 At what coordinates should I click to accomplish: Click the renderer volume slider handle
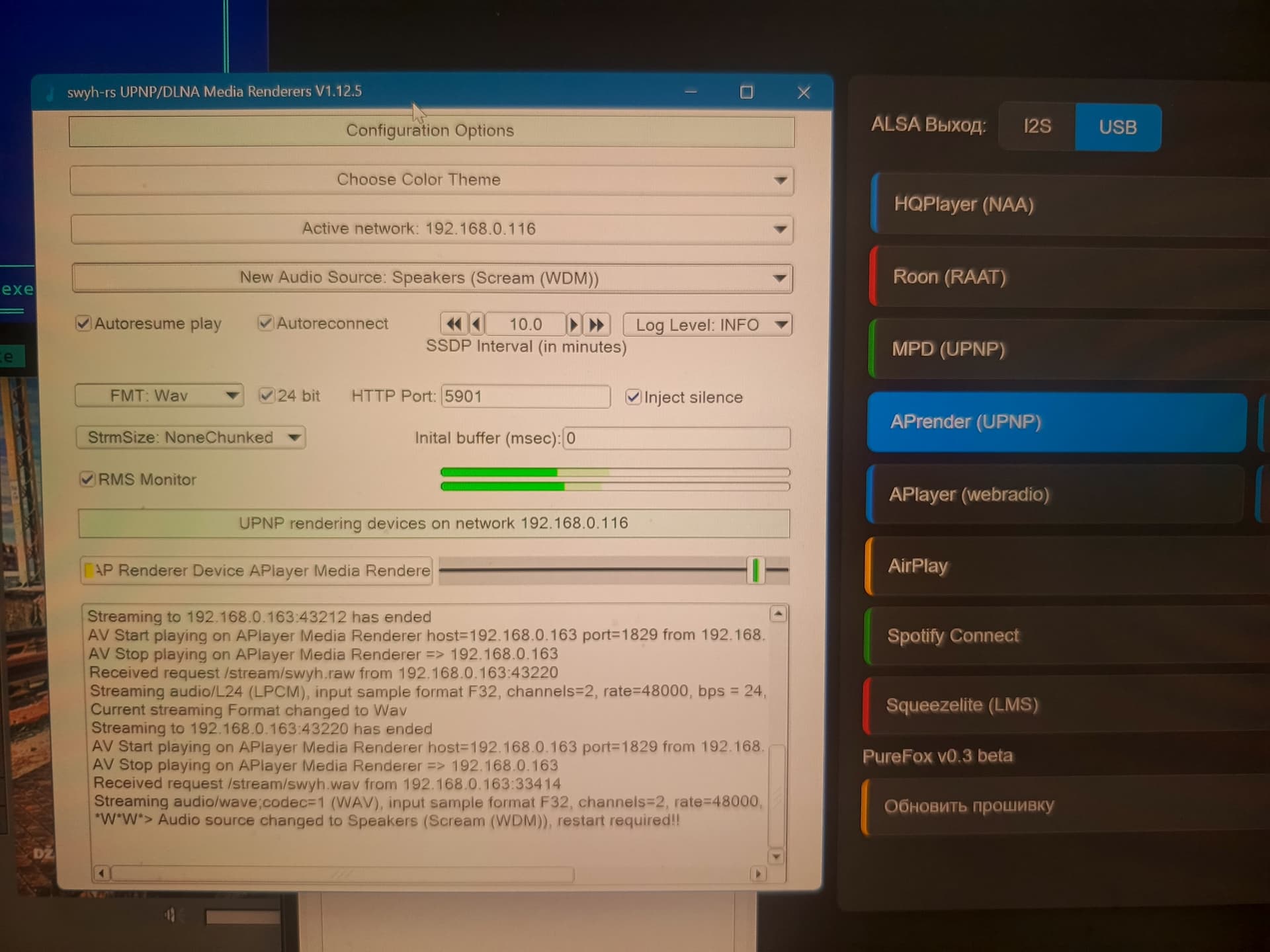[x=755, y=570]
